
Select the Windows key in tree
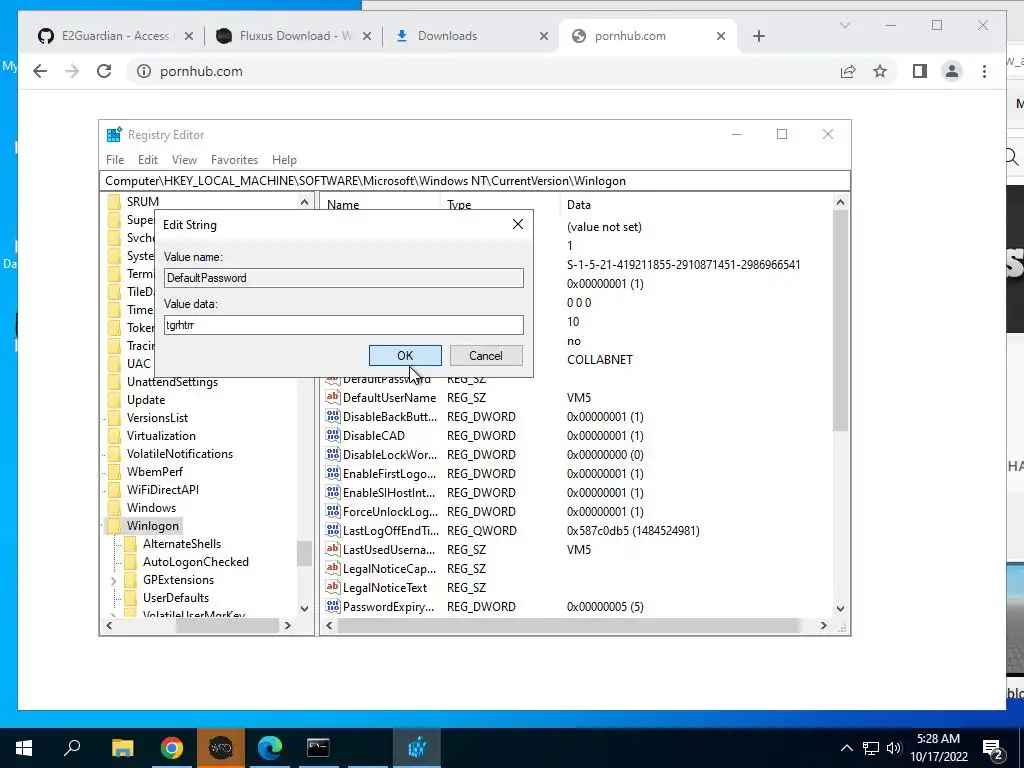pos(151,507)
